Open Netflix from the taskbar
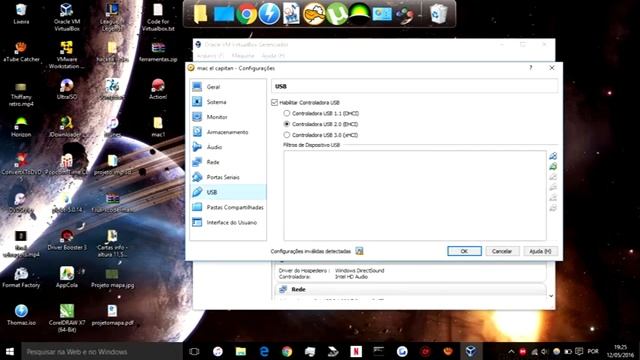The height and width of the screenshot is (360, 640). click(x=356, y=351)
